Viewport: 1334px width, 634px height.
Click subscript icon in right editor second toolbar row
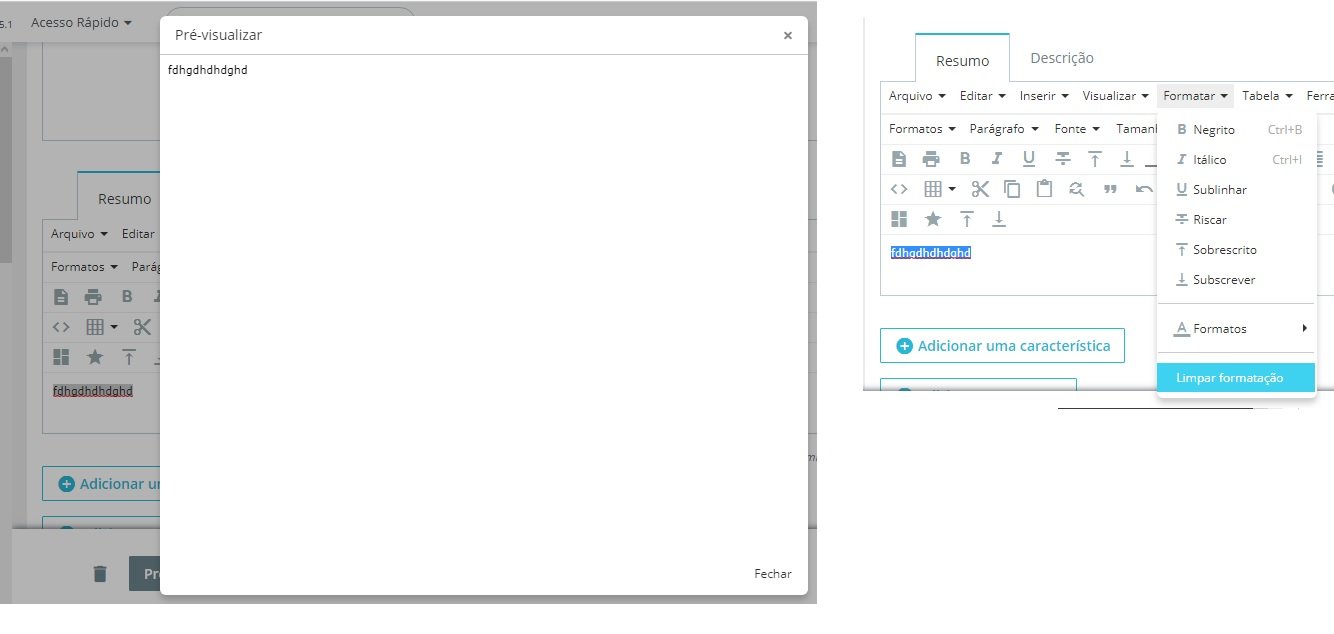click(1127, 158)
